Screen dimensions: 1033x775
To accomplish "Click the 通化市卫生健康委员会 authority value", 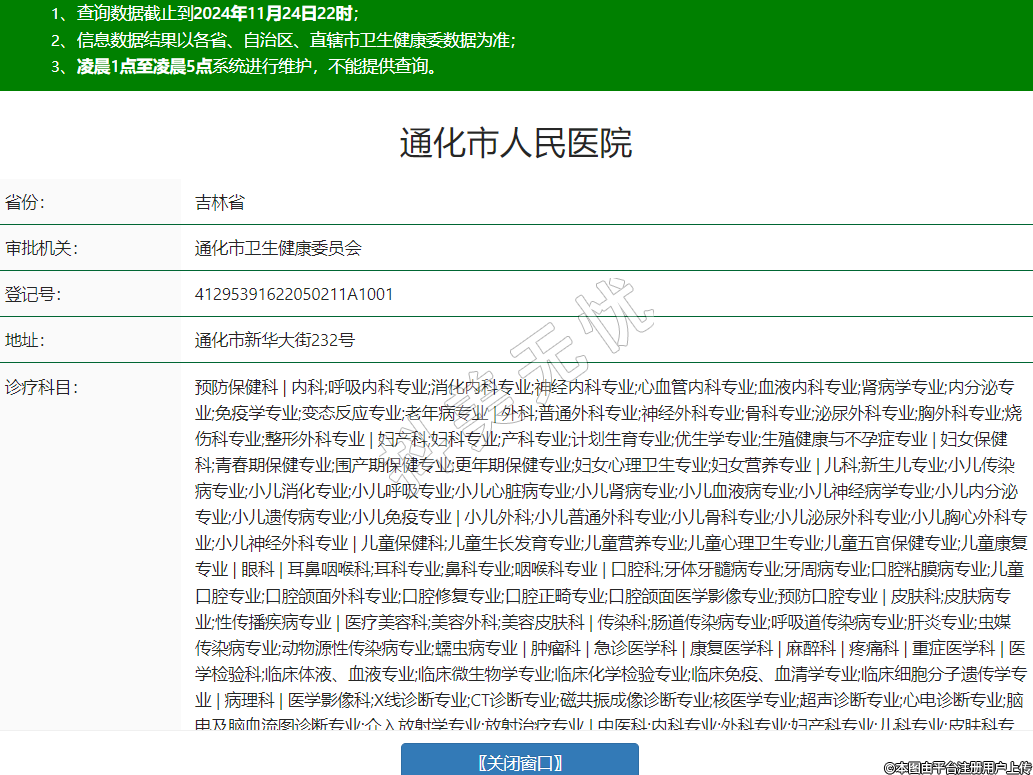I will click(278, 248).
